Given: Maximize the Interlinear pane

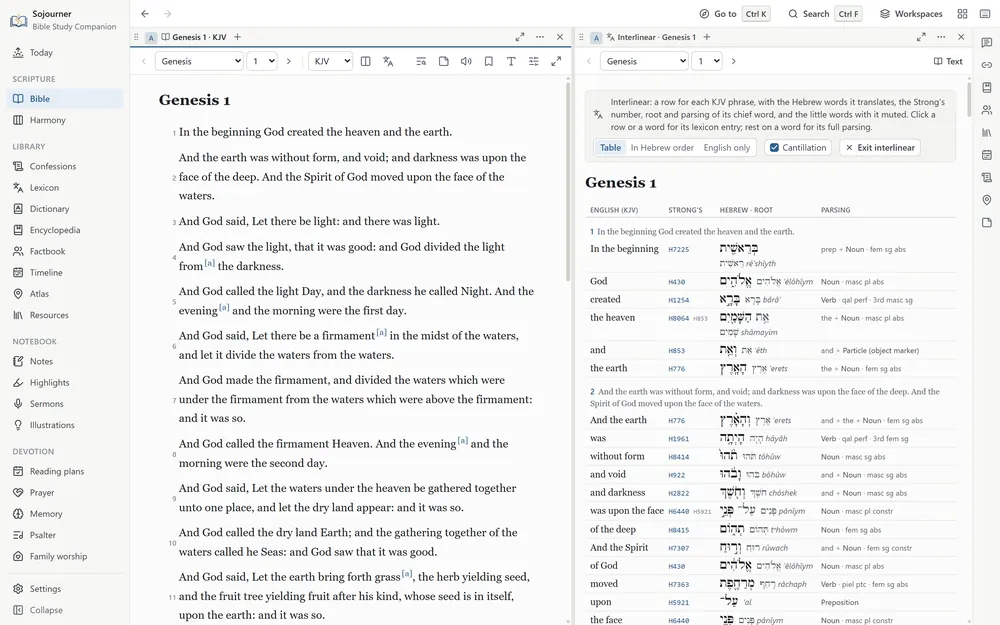Looking at the screenshot, I should [x=921, y=37].
